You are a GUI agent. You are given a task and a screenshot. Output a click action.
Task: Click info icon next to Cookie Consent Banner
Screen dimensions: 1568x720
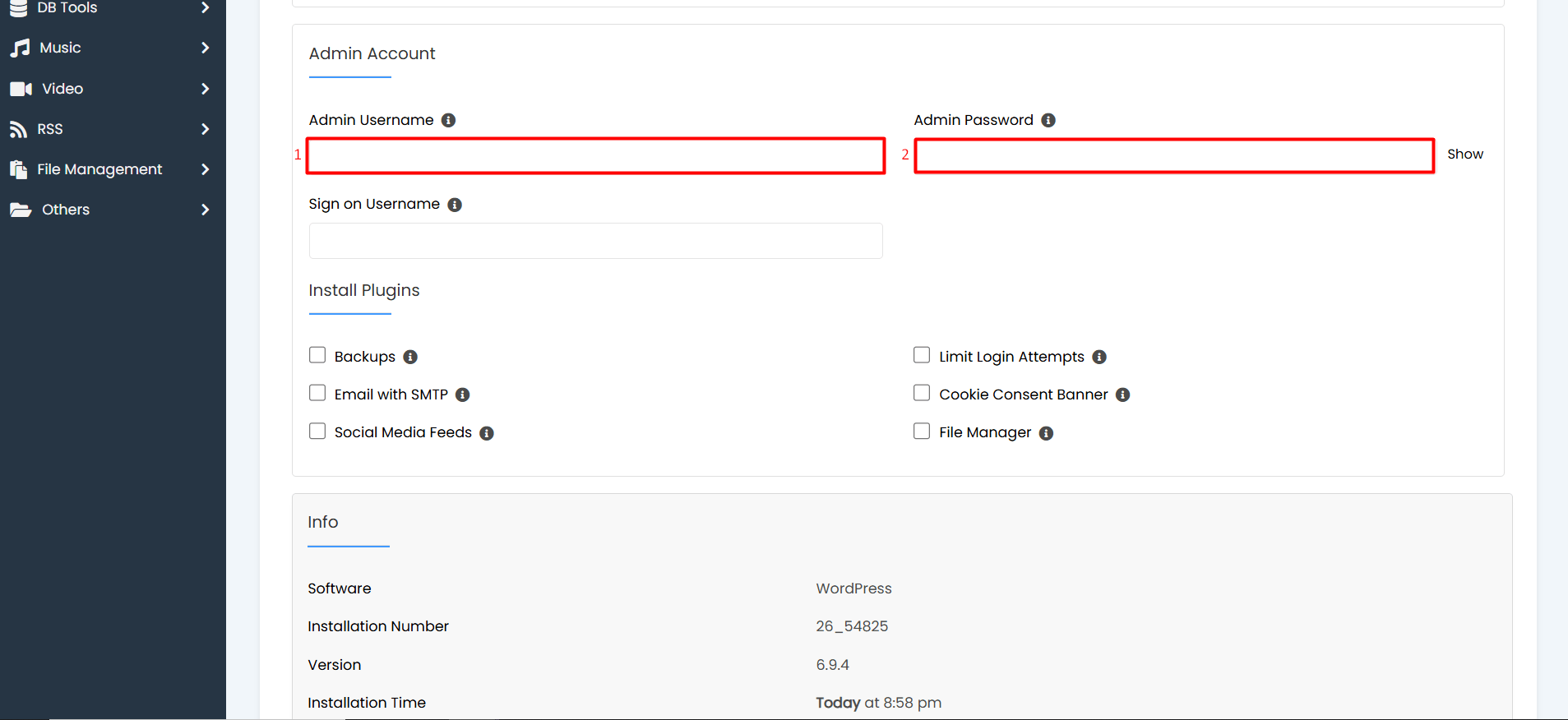tap(1123, 395)
